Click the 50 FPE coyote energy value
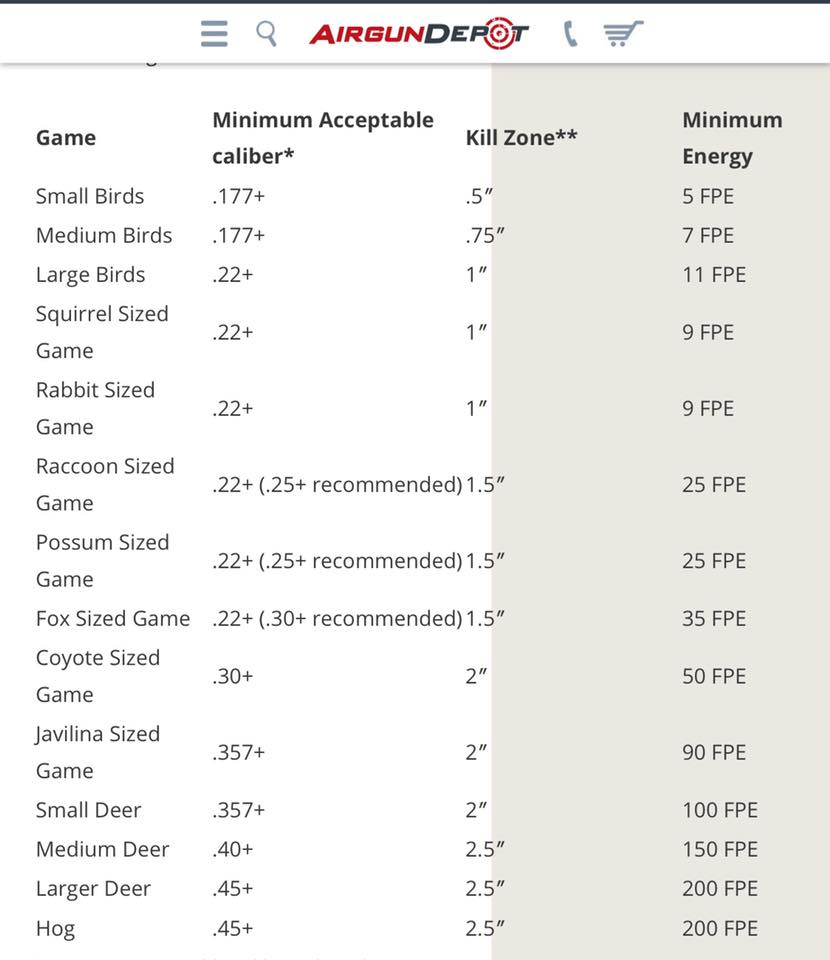This screenshot has height=960, width=830. tap(714, 676)
